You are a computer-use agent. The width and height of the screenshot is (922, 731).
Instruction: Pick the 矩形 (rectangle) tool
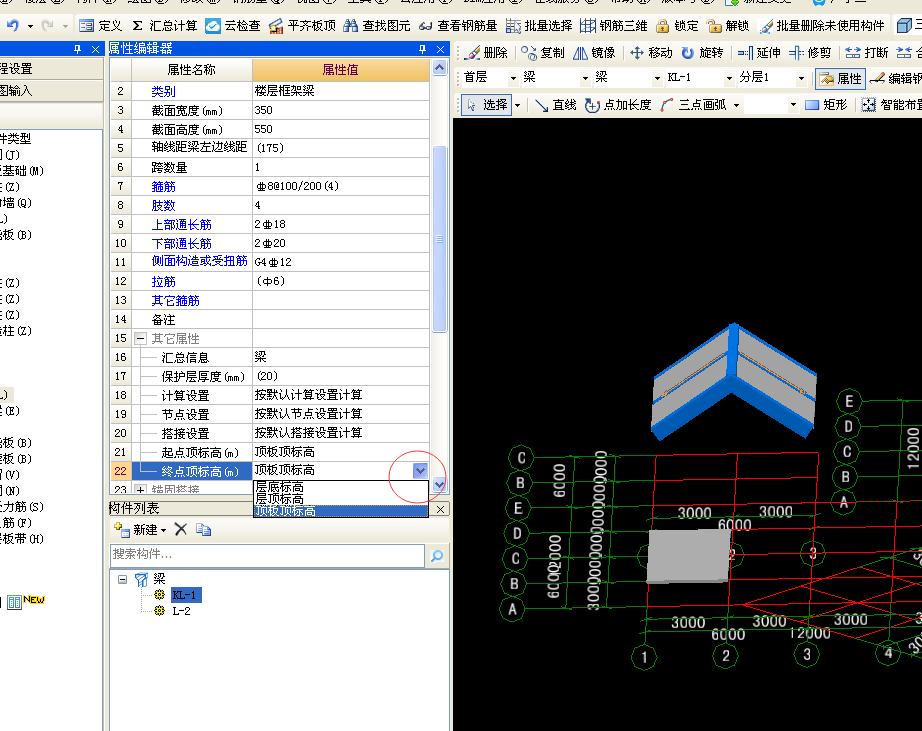pos(826,105)
